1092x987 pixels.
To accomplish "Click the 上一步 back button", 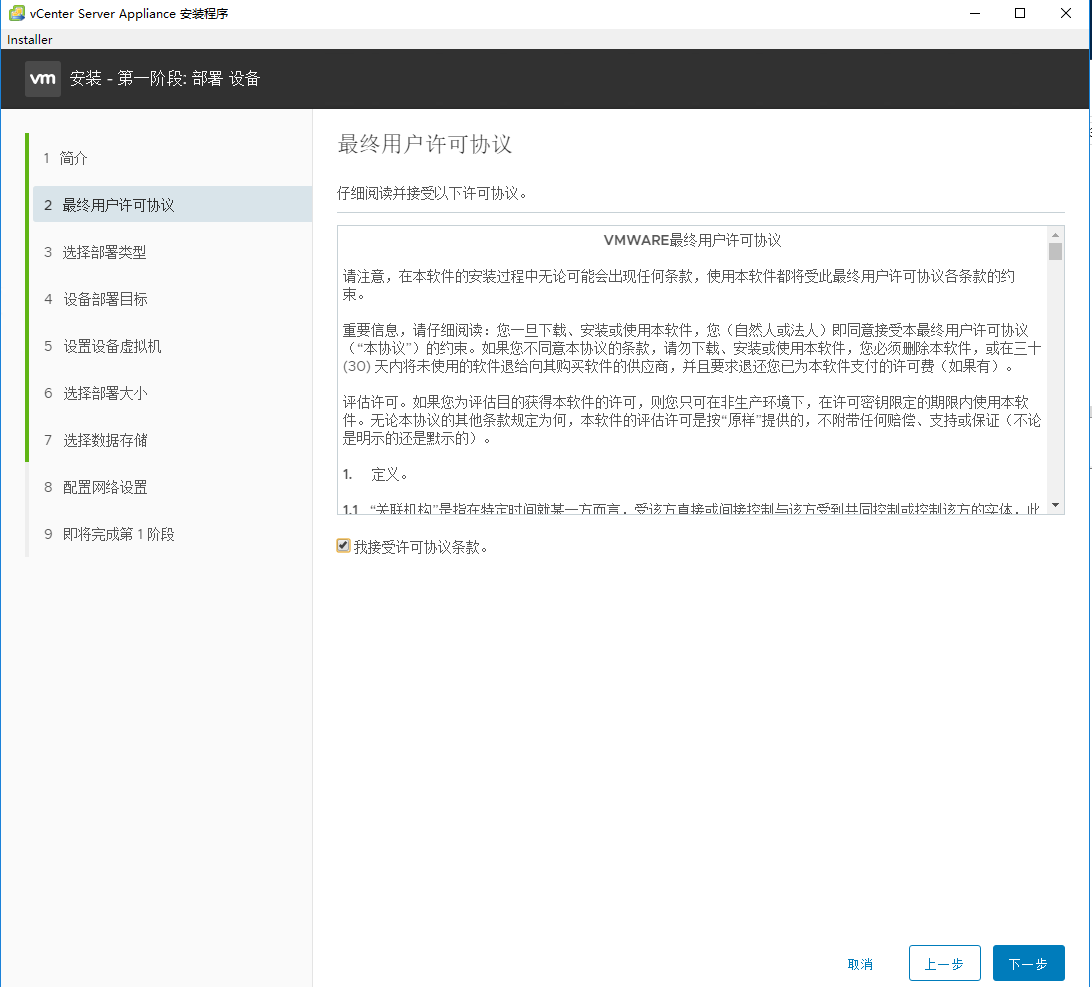I will click(944, 963).
